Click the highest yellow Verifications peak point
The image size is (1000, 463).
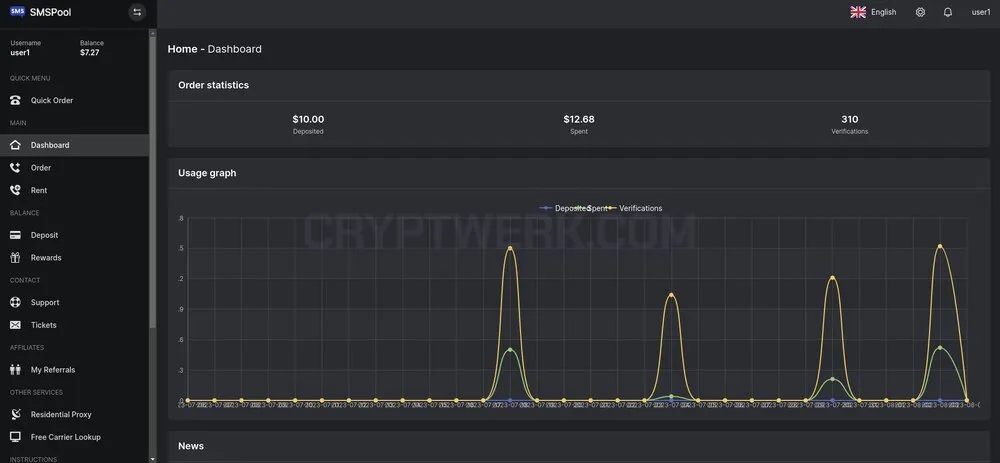point(939,246)
